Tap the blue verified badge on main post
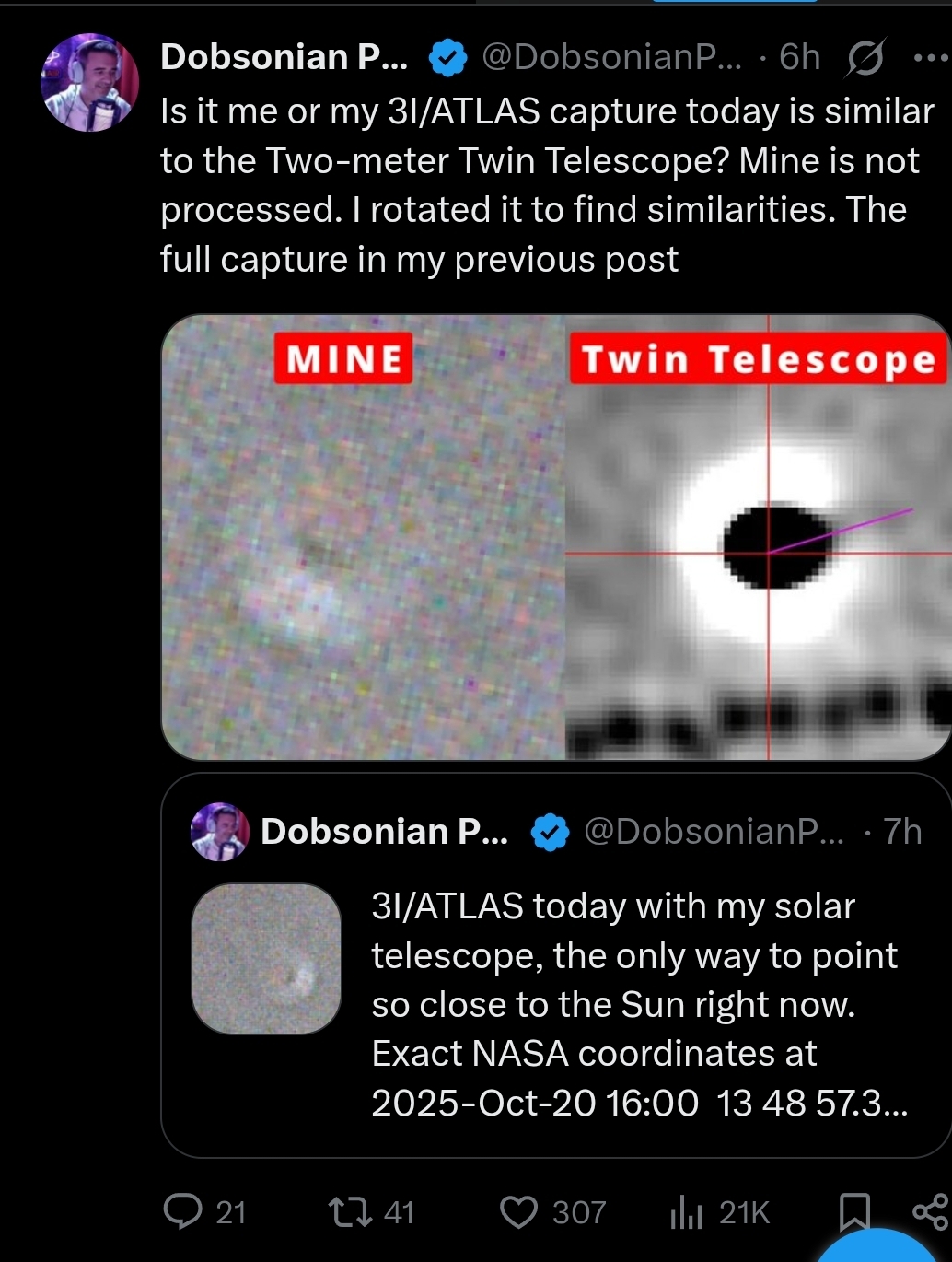The width and height of the screenshot is (952, 1262). [x=447, y=58]
